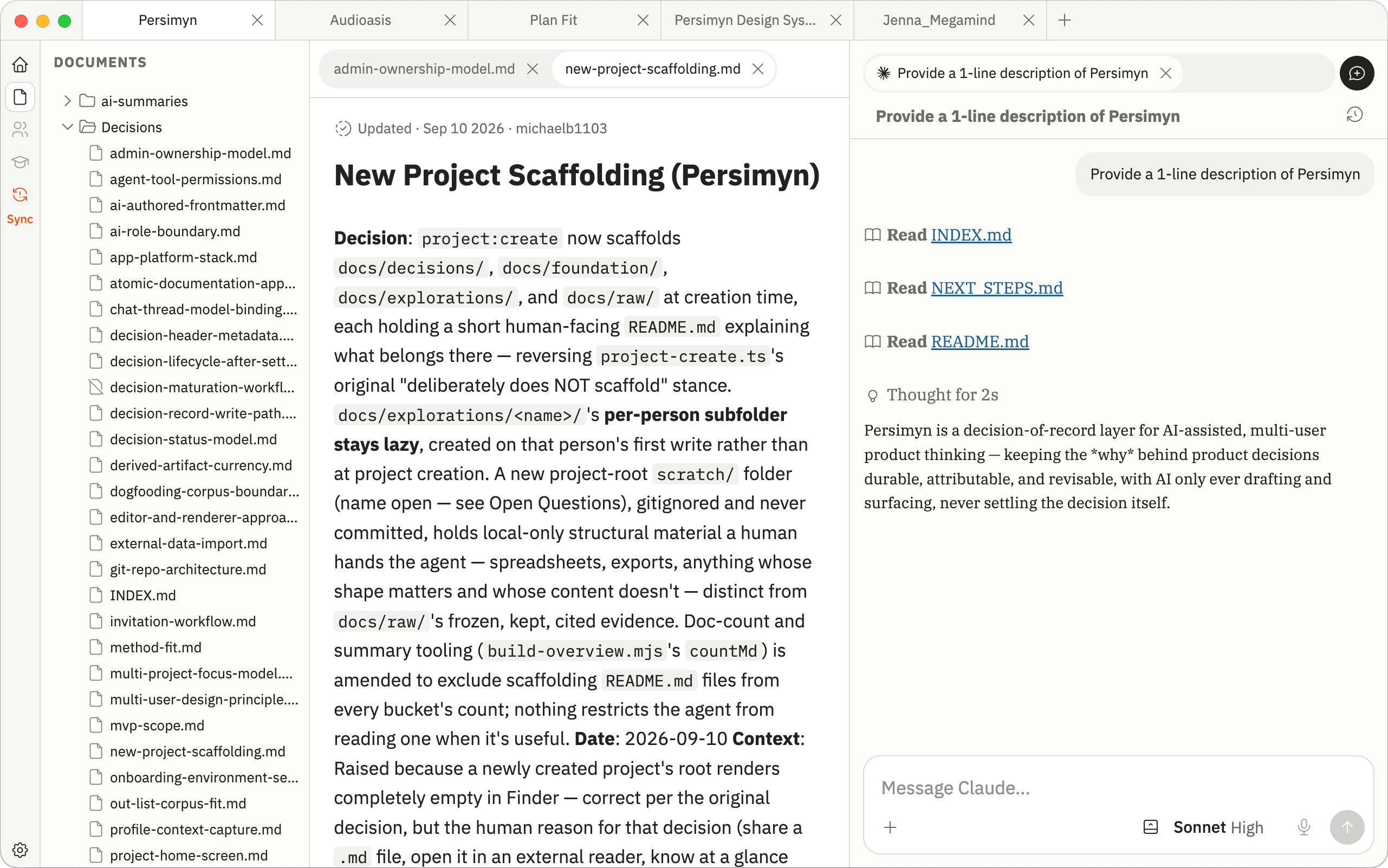The width and height of the screenshot is (1388, 868).
Task: Start a new chat with plus bubble icon
Action: point(1357,73)
